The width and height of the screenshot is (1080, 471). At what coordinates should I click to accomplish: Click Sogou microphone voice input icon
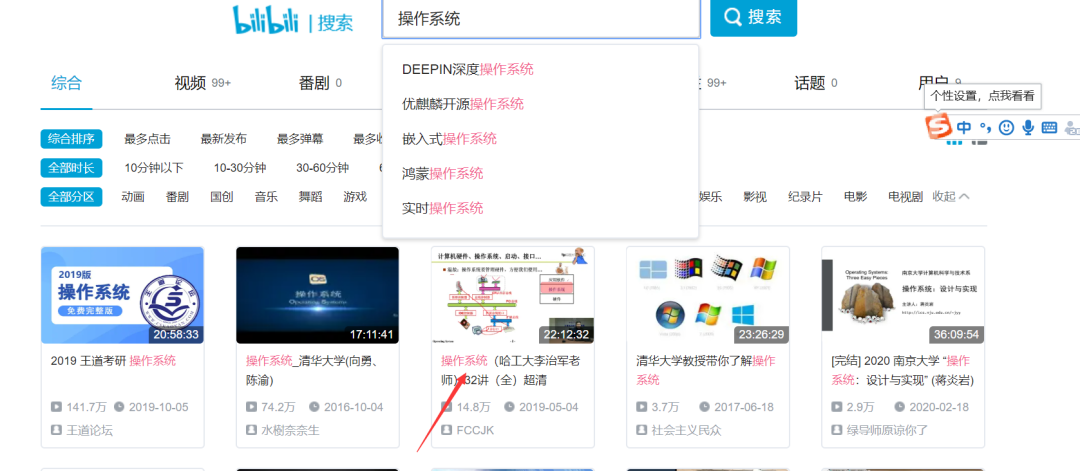point(1028,127)
